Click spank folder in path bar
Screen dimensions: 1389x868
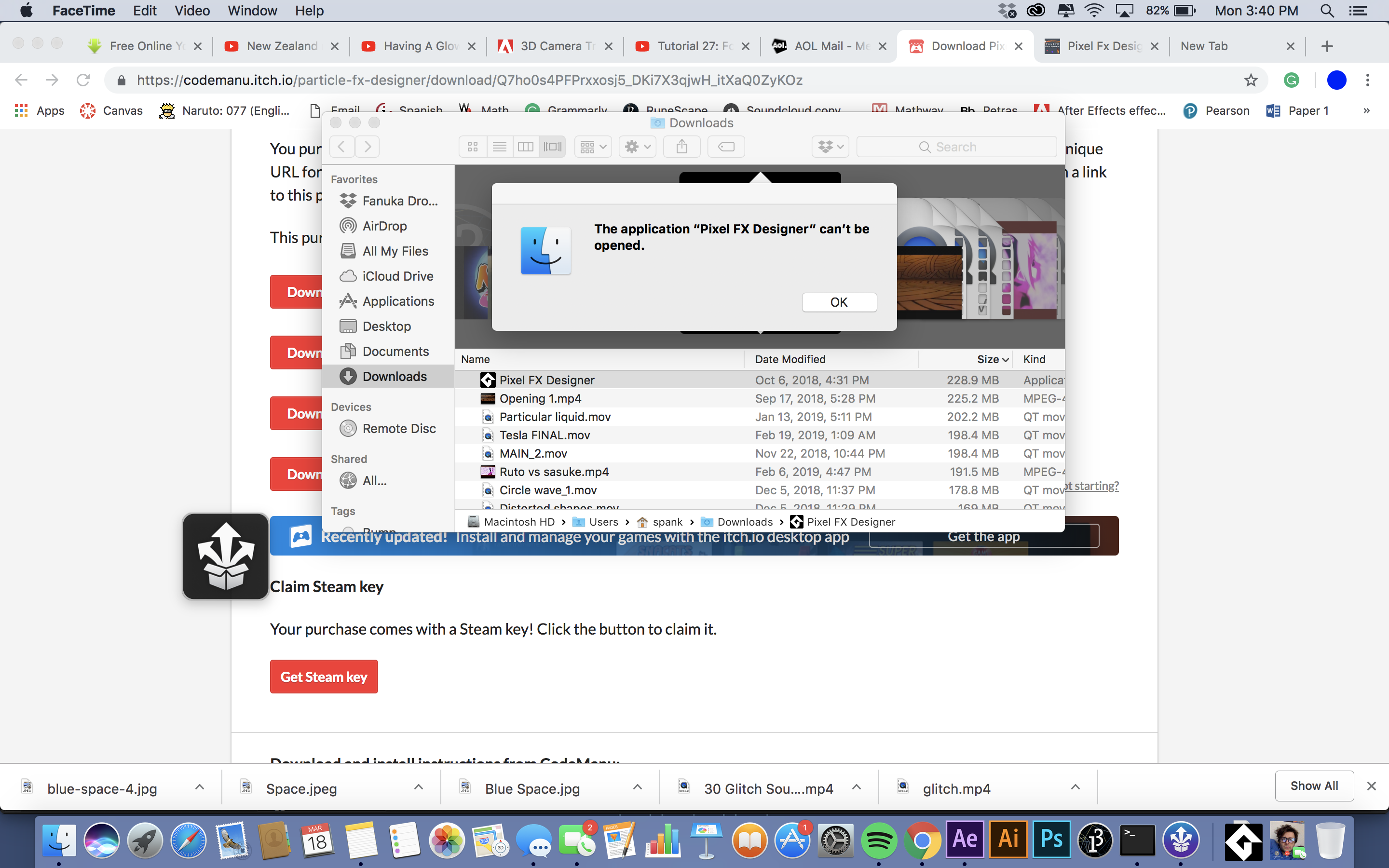pyautogui.click(x=660, y=522)
